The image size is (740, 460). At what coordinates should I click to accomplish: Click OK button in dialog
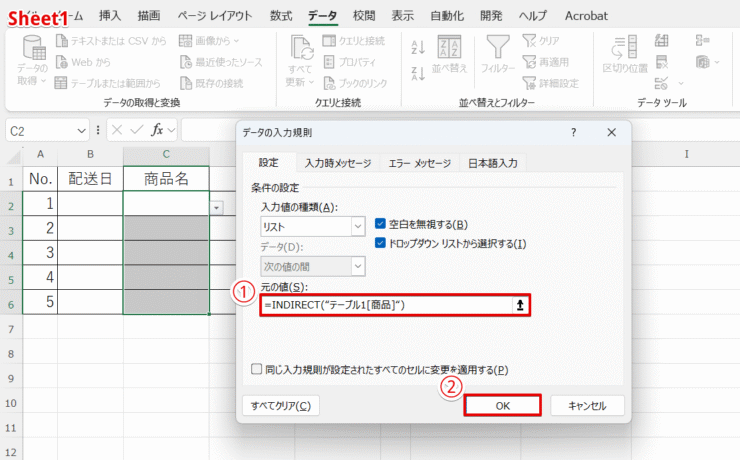[x=503, y=406]
